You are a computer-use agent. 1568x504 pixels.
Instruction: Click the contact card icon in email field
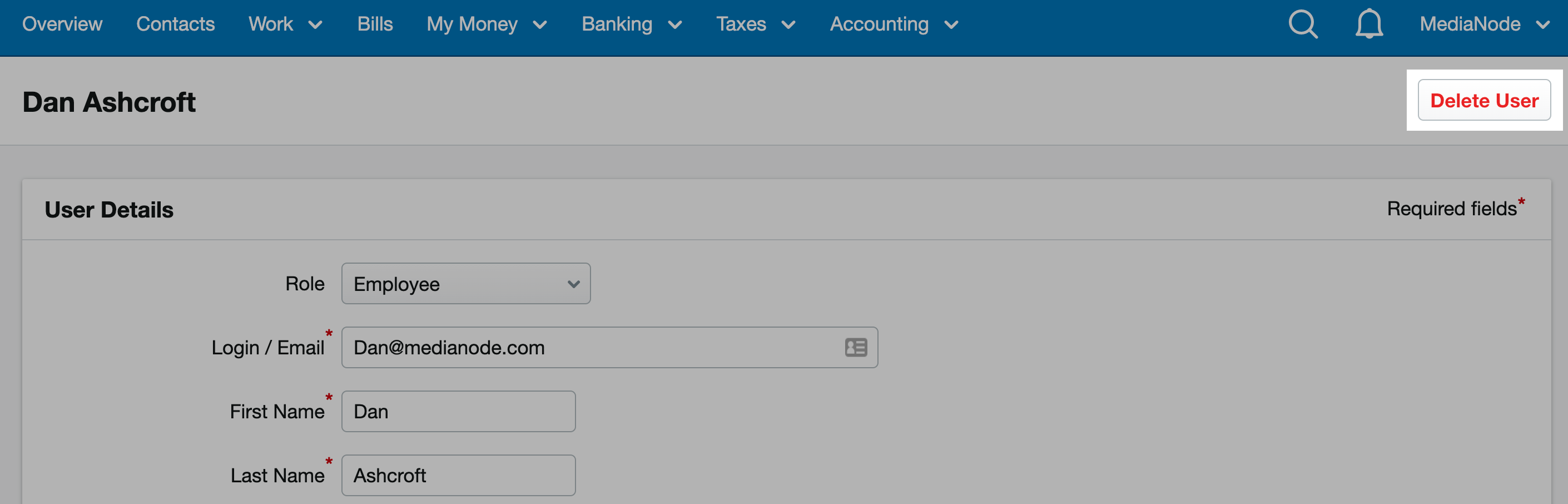pos(855,348)
